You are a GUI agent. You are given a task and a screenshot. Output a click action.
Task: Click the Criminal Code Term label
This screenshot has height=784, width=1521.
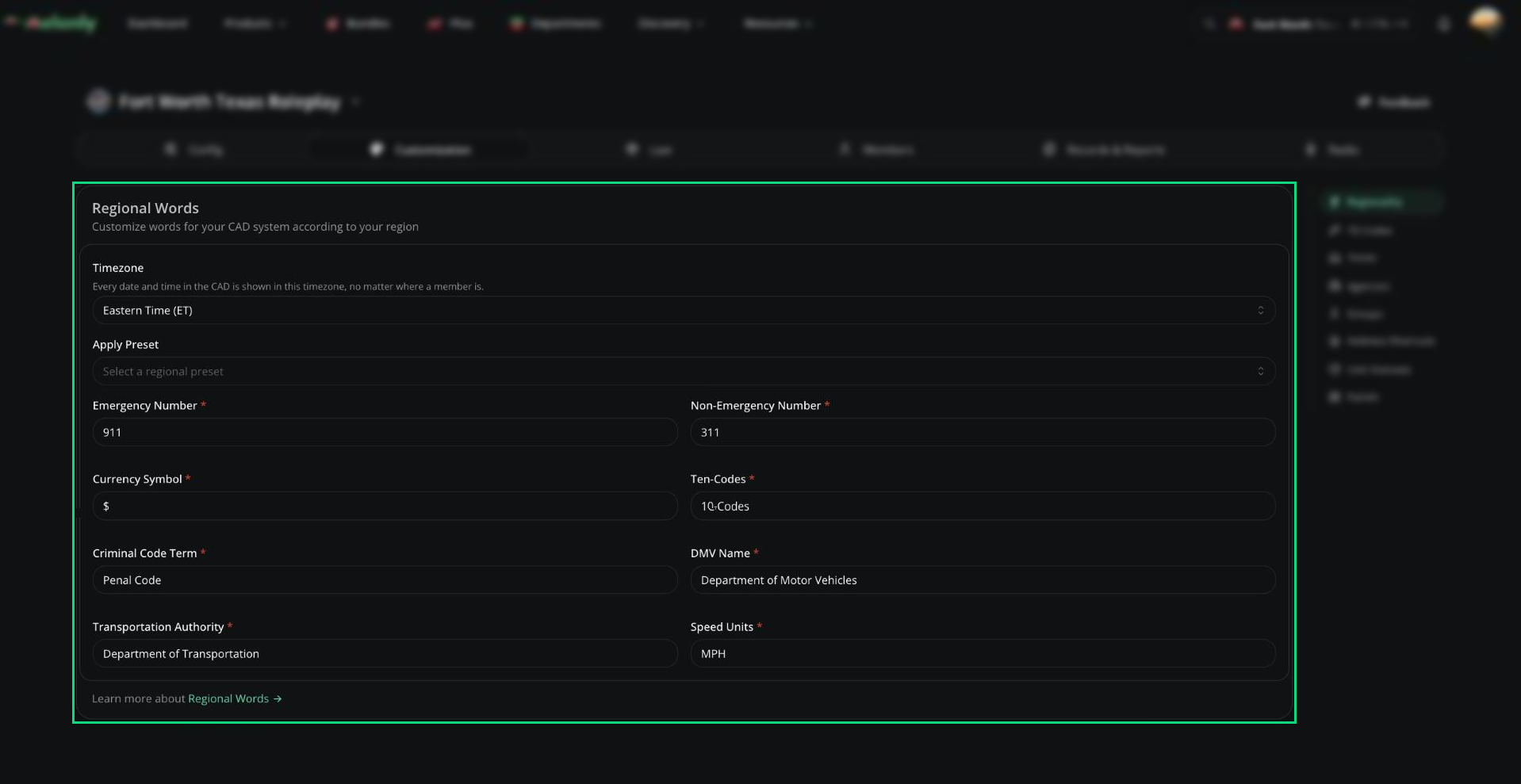point(144,553)
